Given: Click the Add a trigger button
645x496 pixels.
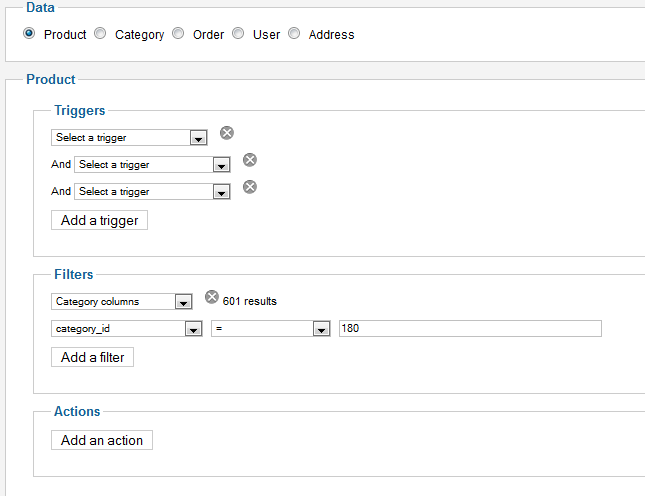Looking at the screenshot, I should tap(99, 220).
